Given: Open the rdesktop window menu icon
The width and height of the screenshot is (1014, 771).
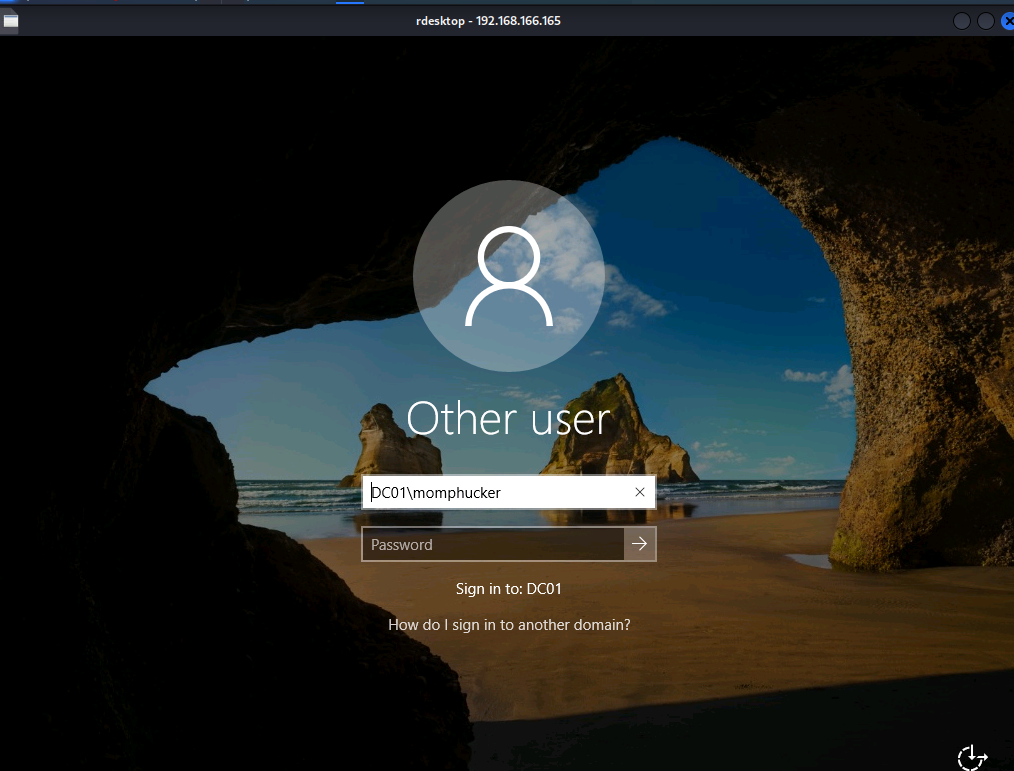Looking at the screenshot, I should pos(11,20).
